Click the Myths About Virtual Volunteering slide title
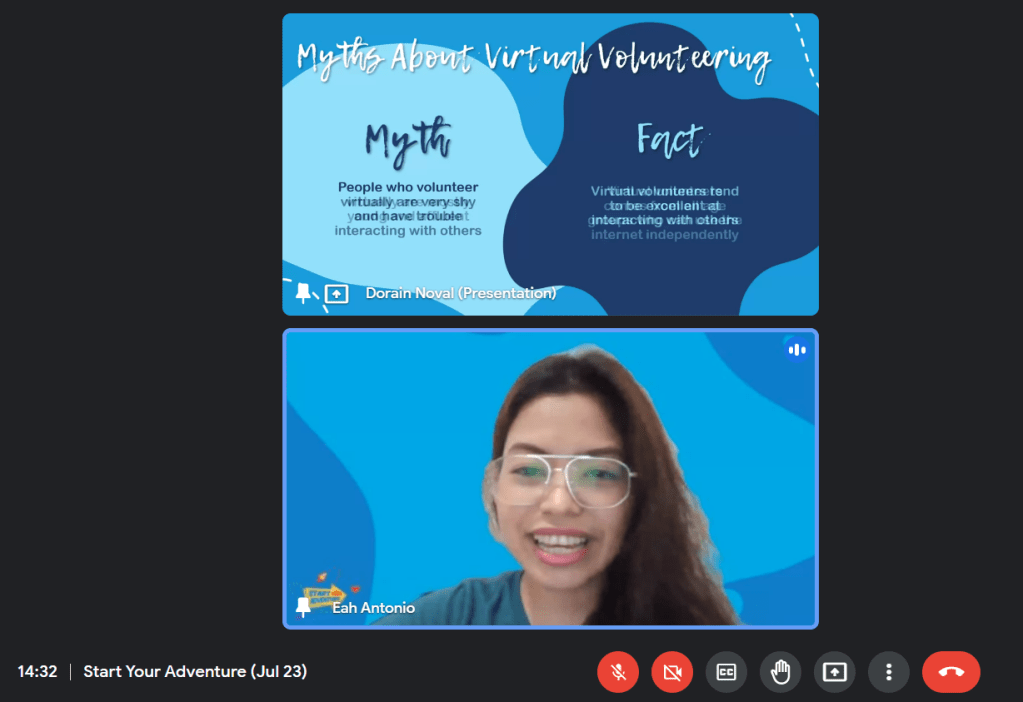 (x=534, y=59)
